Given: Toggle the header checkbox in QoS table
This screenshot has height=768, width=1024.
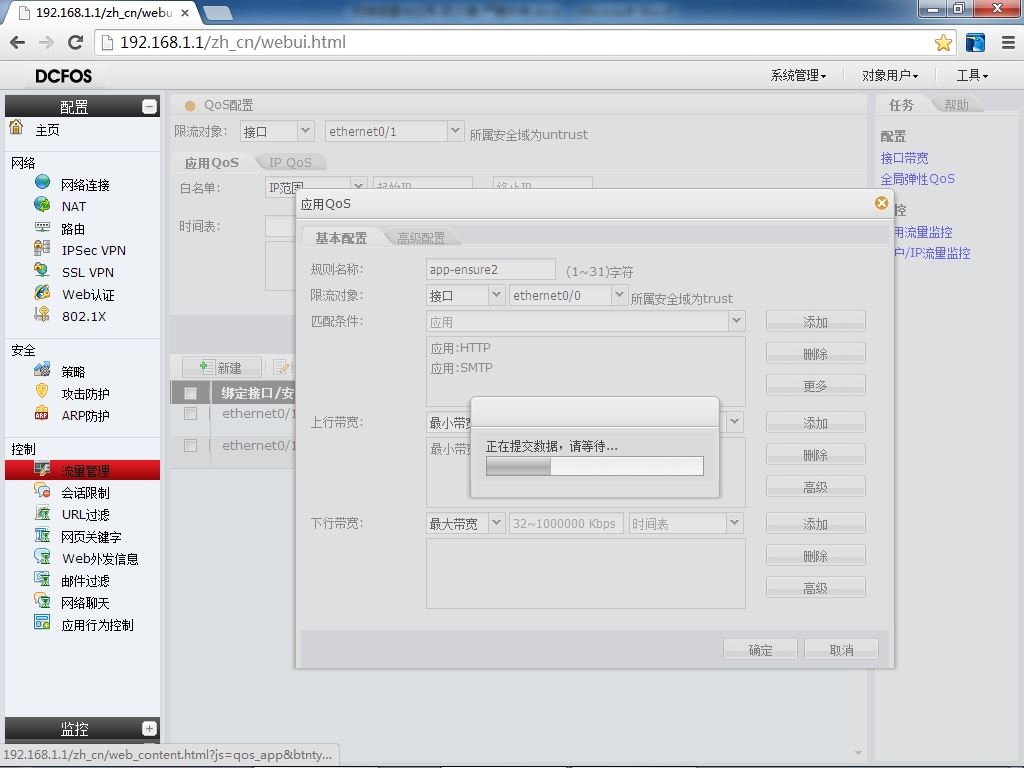Looking at the screenshot, I should pyautogui.click(x=190, y=393).
